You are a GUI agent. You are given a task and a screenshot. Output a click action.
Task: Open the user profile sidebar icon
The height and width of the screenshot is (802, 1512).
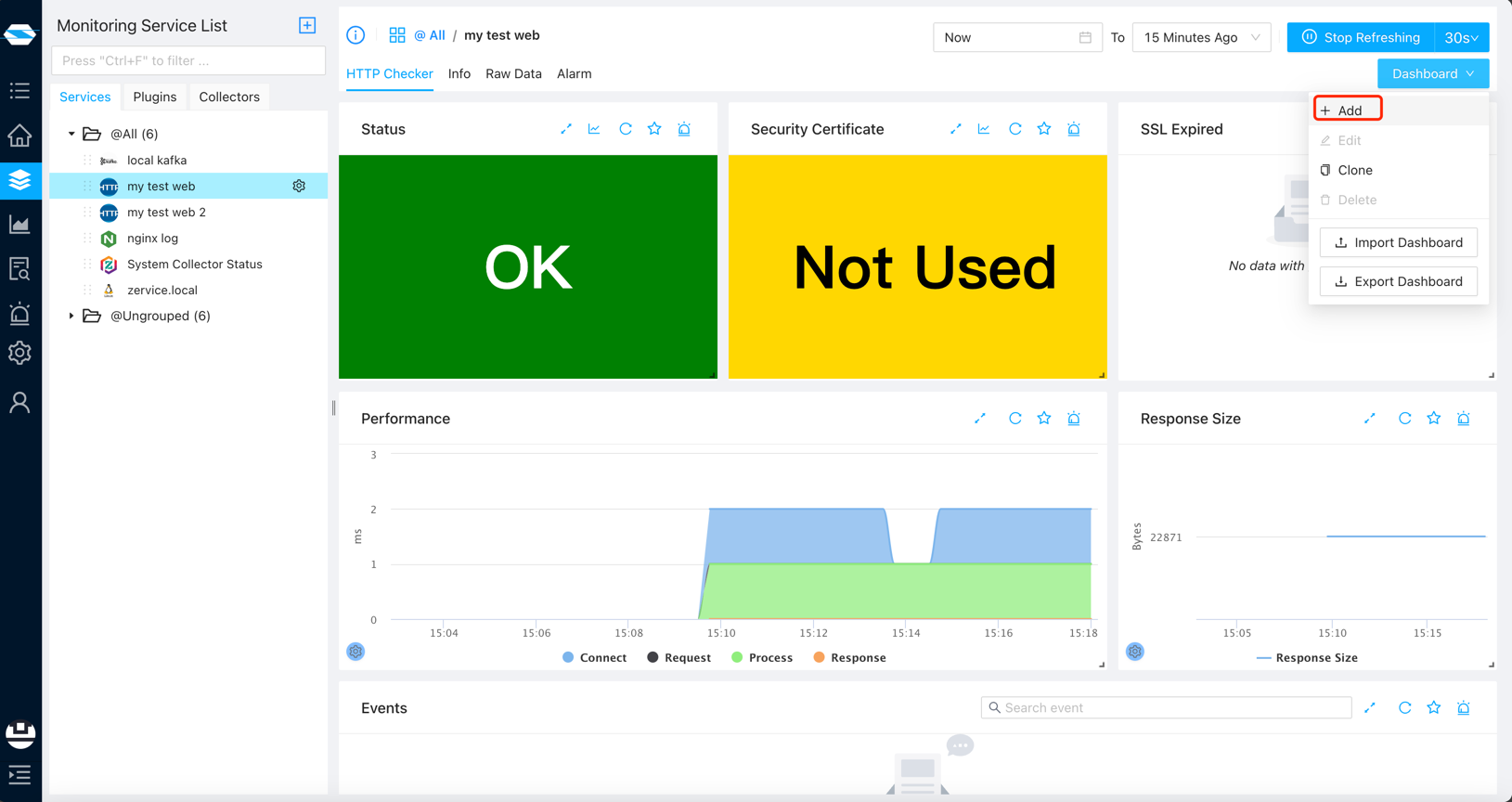coord(19,402)
